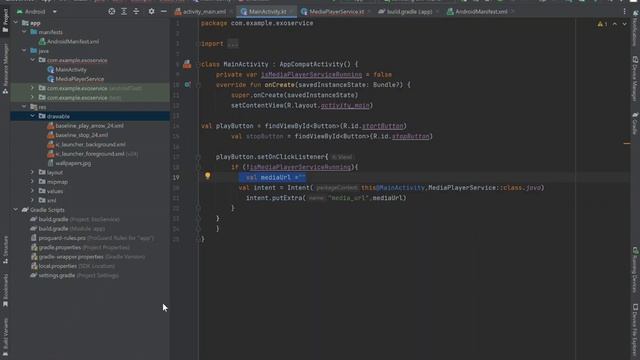Open Project panel gear options

pos(151,11)
